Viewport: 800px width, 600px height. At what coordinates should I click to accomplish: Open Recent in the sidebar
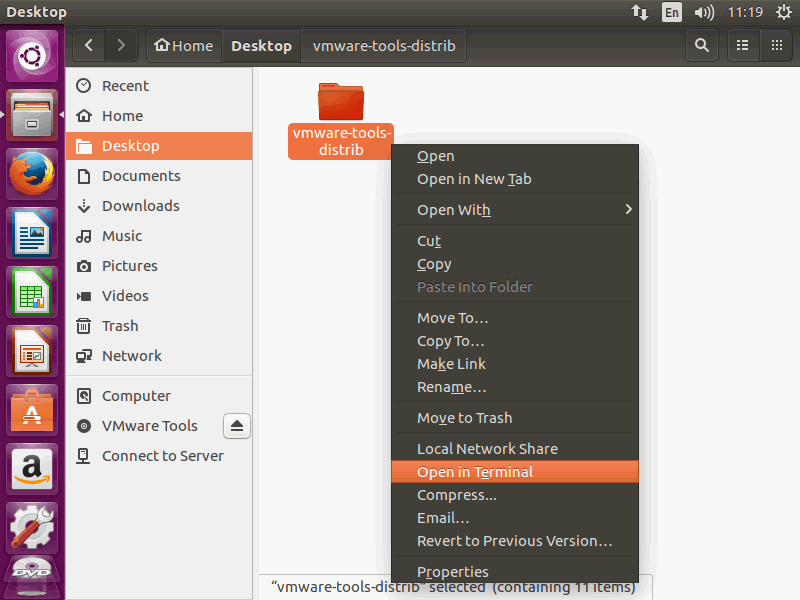point(159,86)
